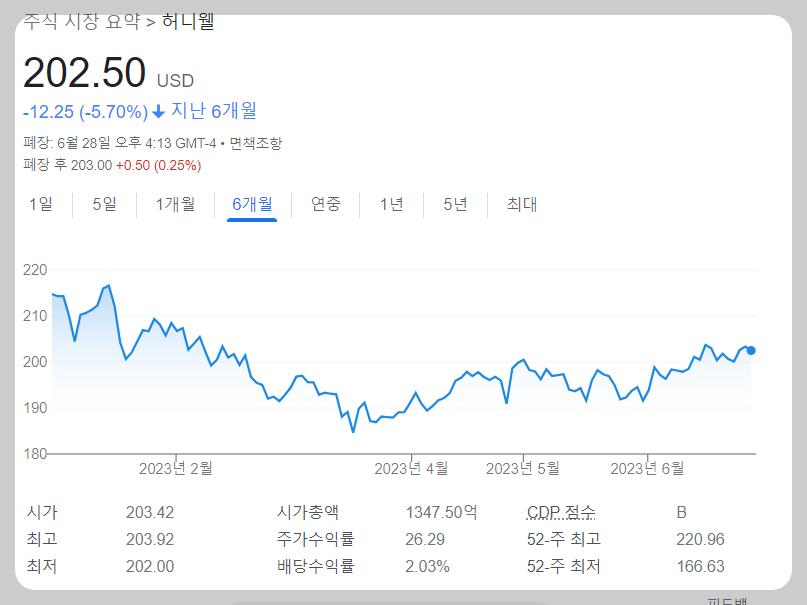Click the 202.50 current price
The height and width of the screenshot is (605, 807).
[x=84, y=73]
